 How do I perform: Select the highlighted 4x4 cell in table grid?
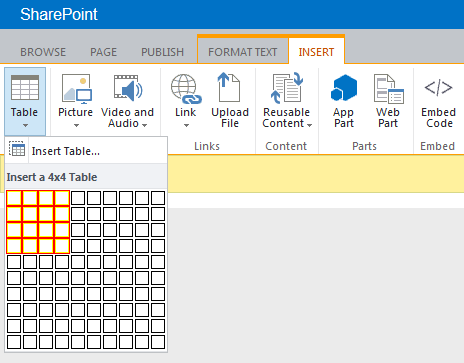pyautogui.click(x=62, y=246)
